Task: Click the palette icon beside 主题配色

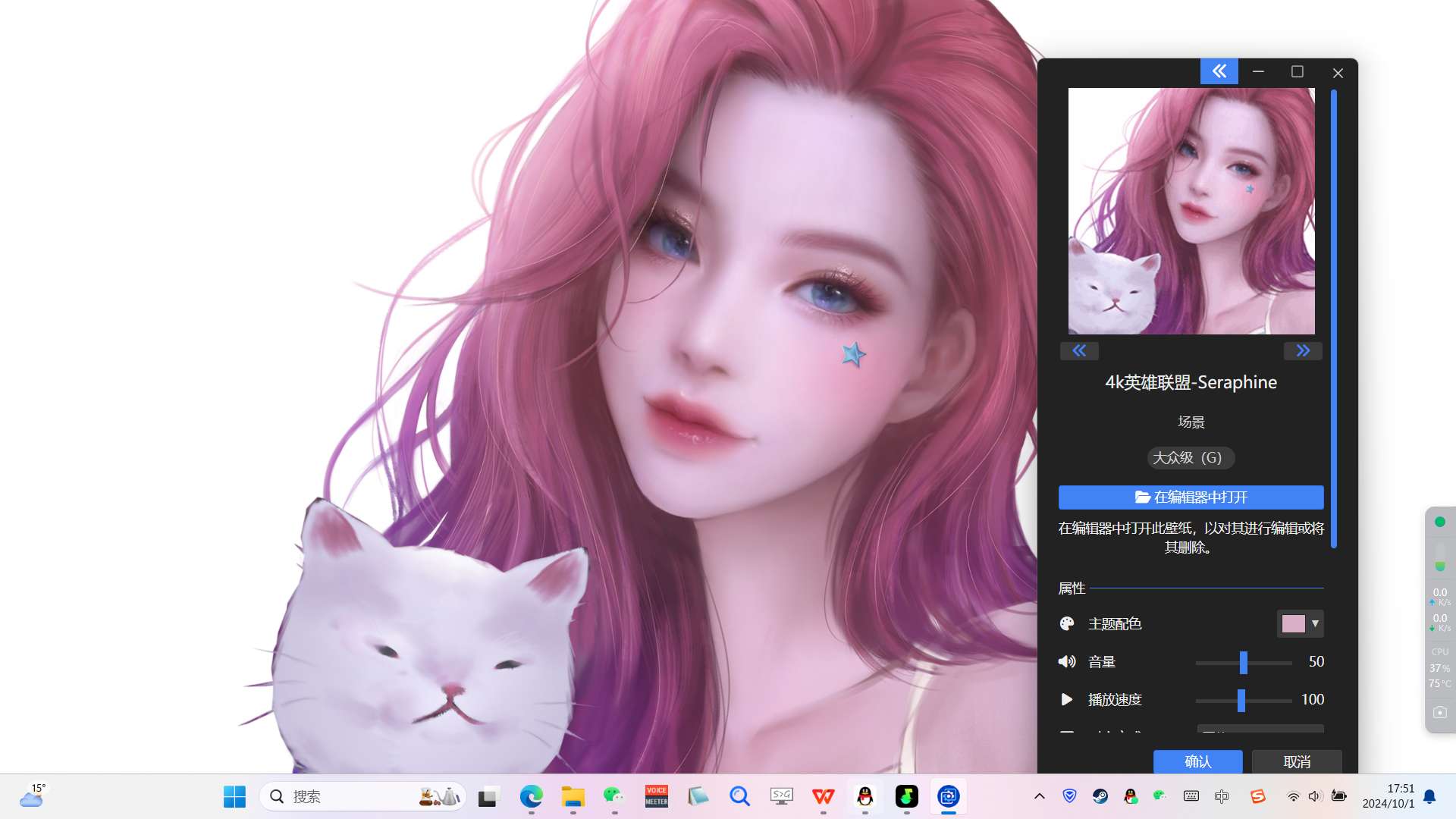Action: (x=1067, y=623)
